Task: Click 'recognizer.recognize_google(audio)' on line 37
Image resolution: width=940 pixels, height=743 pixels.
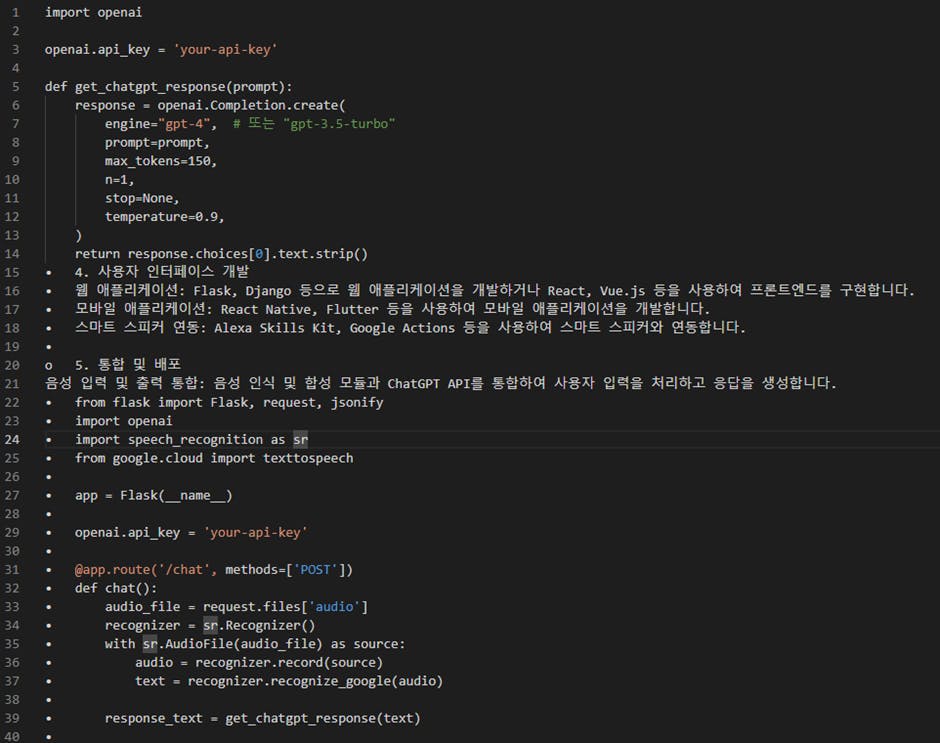Action: [x=315, y=681]
